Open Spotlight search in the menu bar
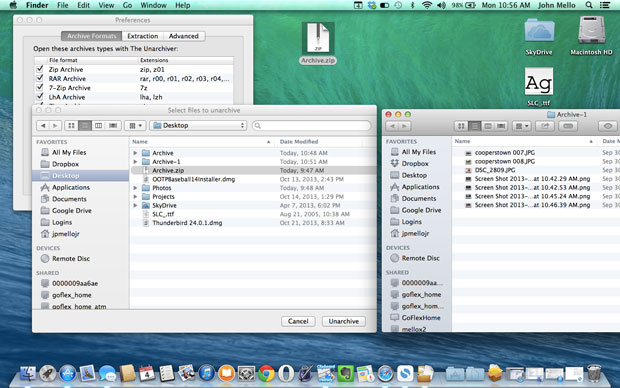Image resolution: width=620 pixels, height=388 pixels. click(589, 5)
